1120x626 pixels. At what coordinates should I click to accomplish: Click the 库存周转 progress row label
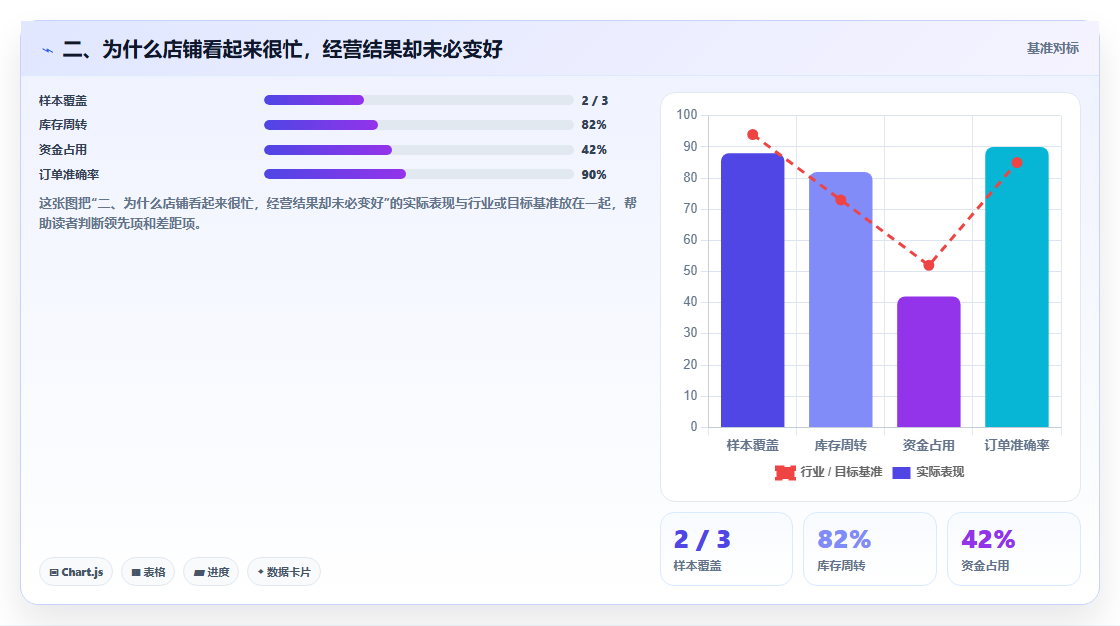(63, 125)
